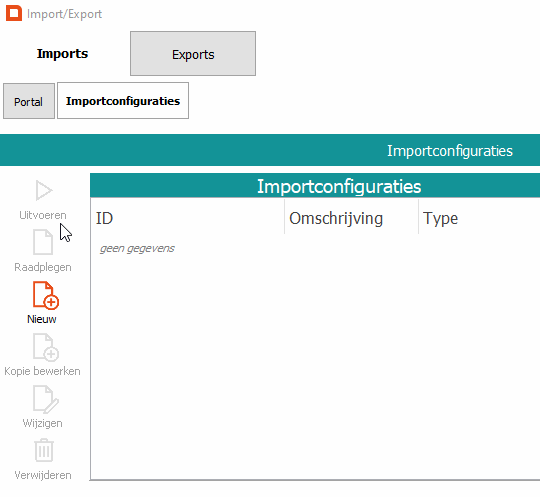The image size is (540, 497).
Task: Click the Nieuw text label
Action: tap(42, 319)
